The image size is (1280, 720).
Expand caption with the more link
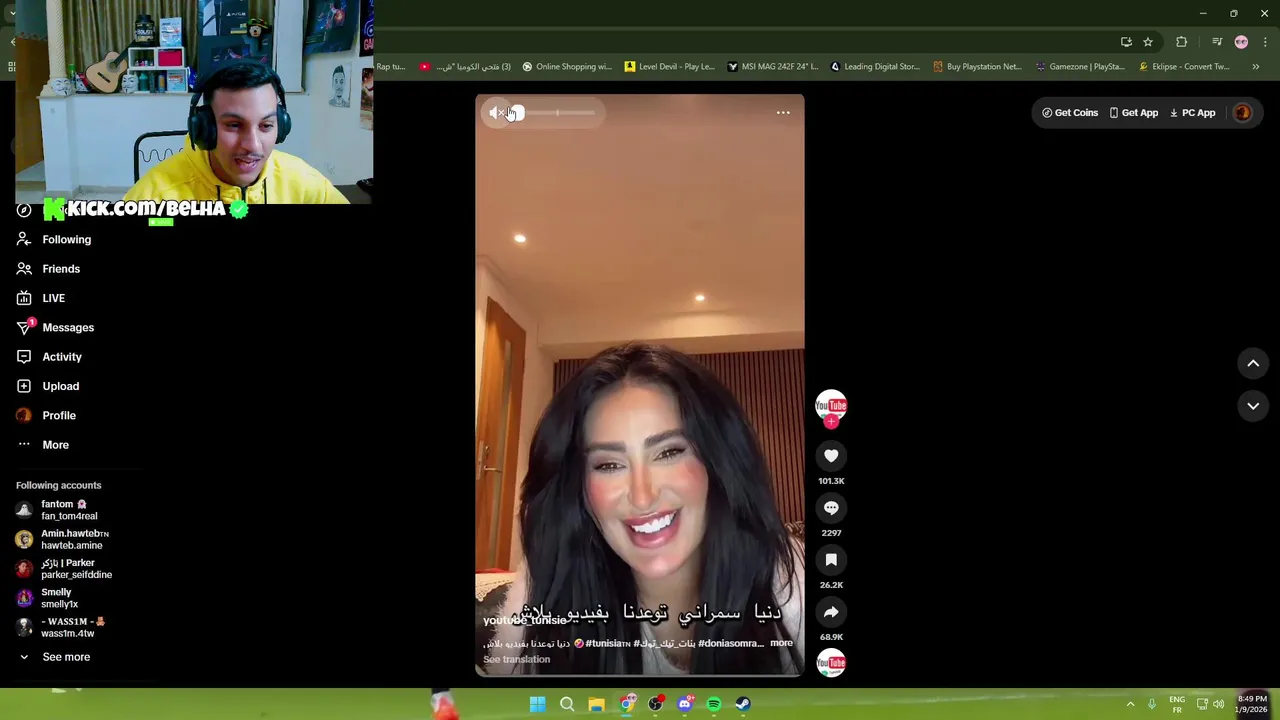pyautogui.click(x=781, y=643)
